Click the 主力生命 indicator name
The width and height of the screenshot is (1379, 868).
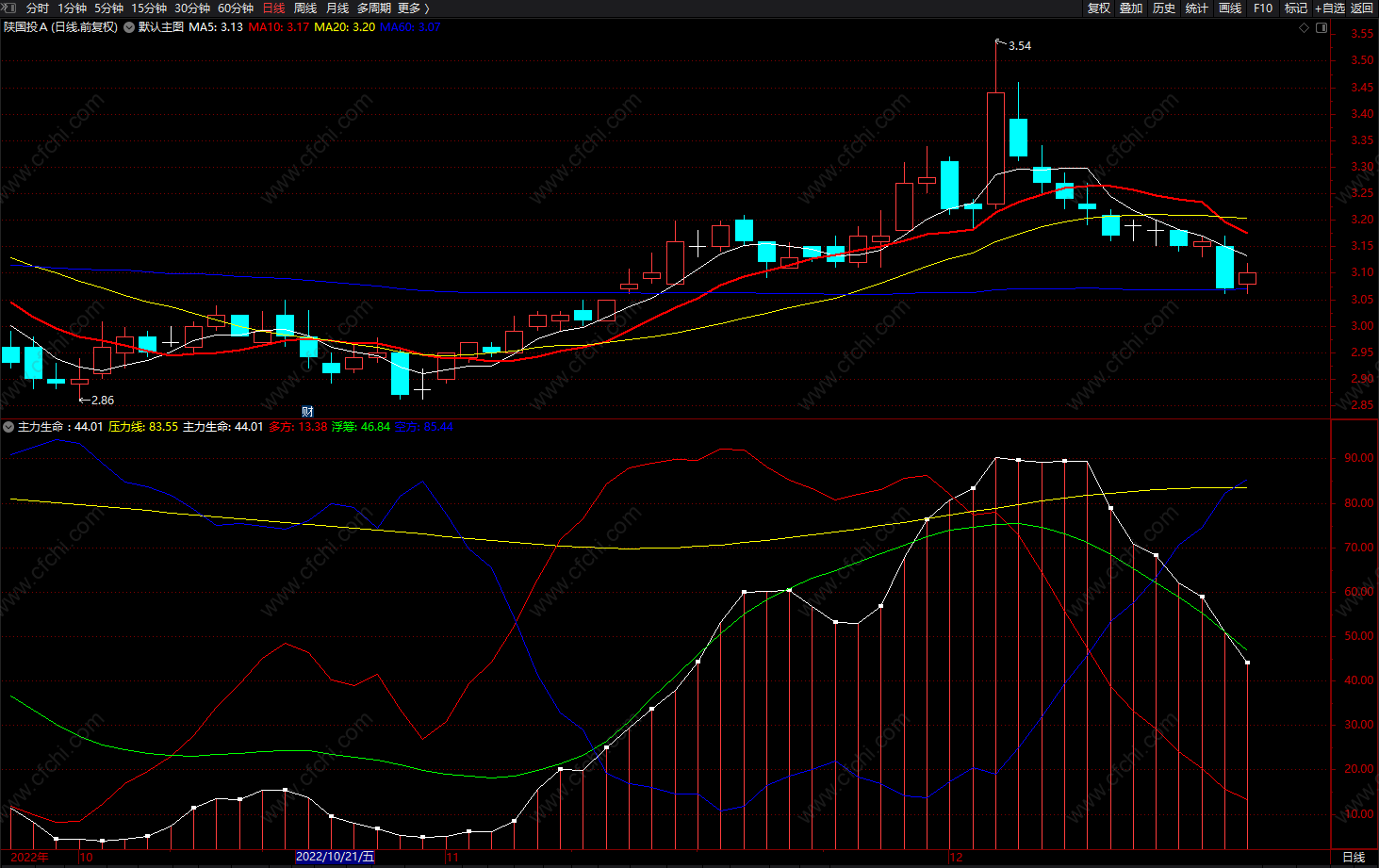coord(41,427)
